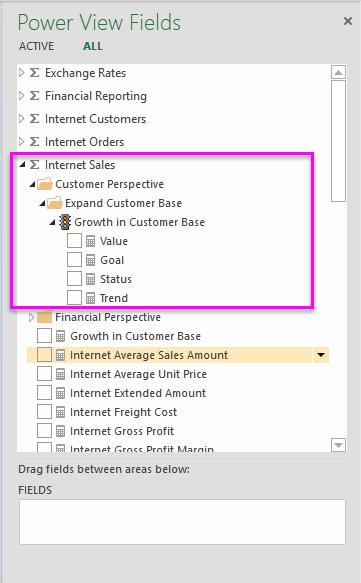Click the sigma icon beside Internet Sales
Image resolution: width=361 pixels, height=583 pixels.
34,164
